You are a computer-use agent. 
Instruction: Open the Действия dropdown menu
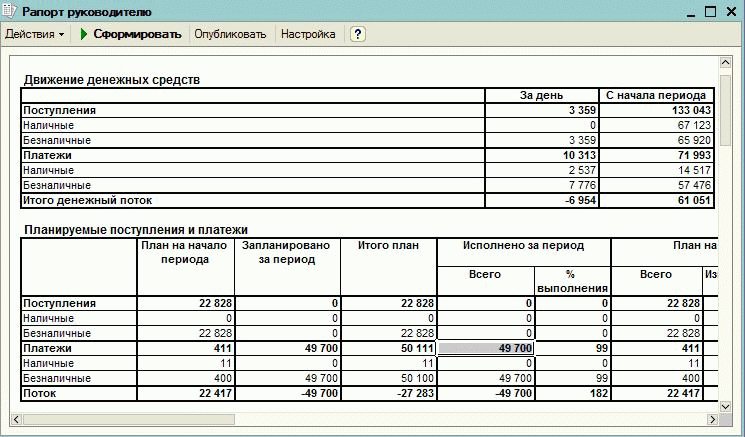click(x=35, y=34)
